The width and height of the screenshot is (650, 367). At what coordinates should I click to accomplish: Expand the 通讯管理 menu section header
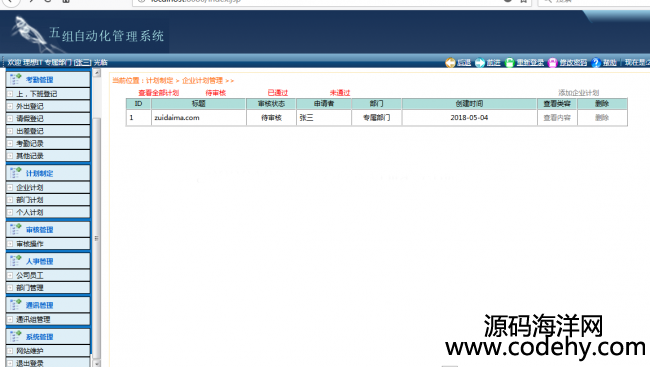click(x=48, y=305)
